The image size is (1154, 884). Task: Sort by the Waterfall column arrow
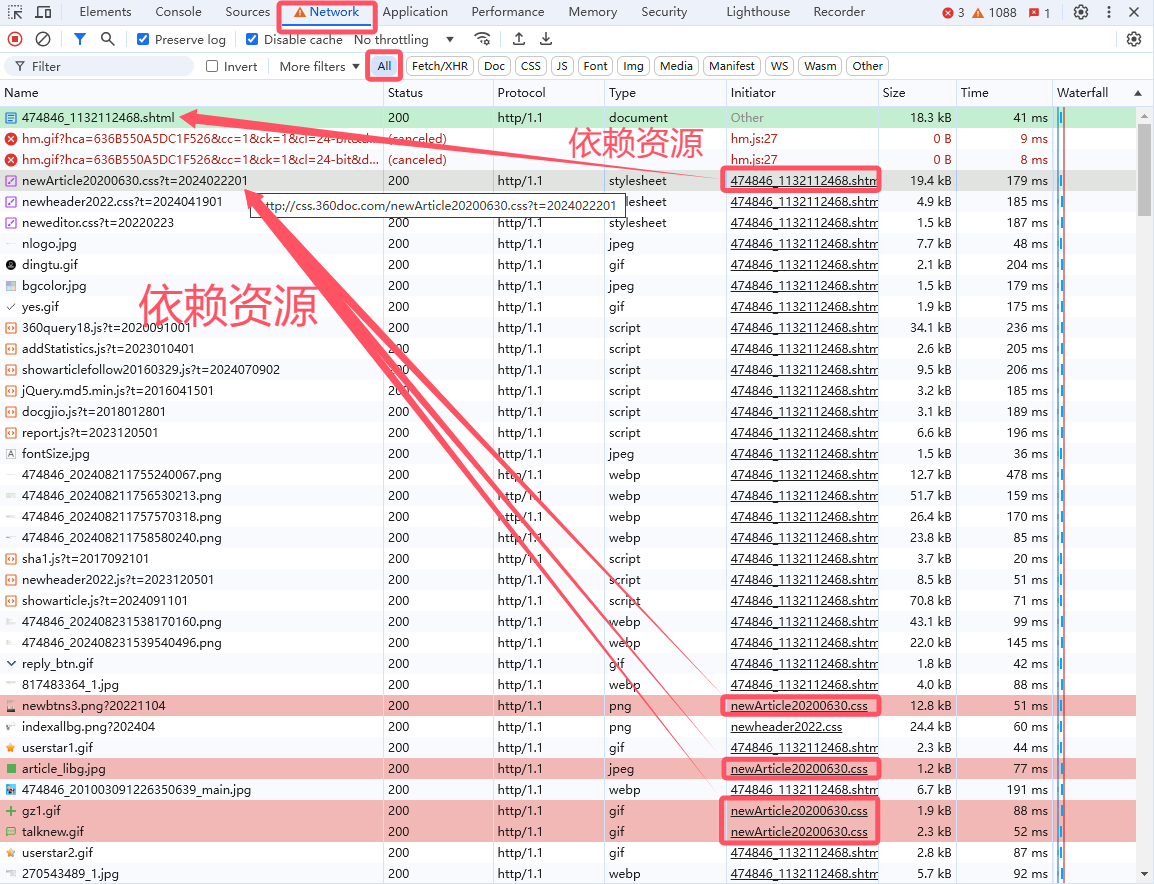click(x=1138, y=93)
